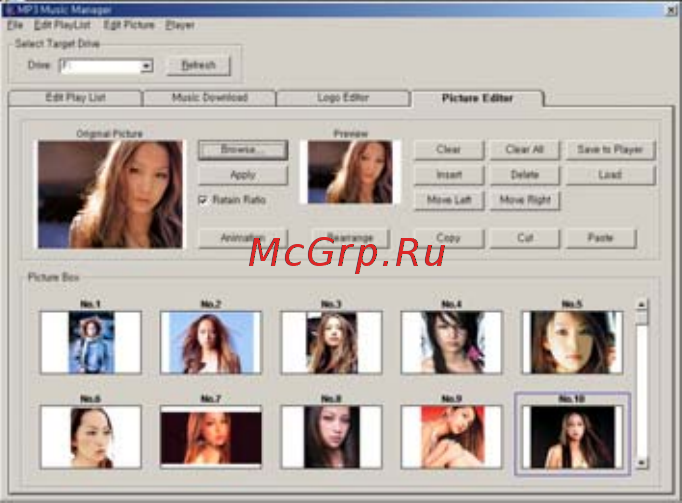Screen dimensions: 682x503
Task: Click the Move Right button
Action: 525,200
